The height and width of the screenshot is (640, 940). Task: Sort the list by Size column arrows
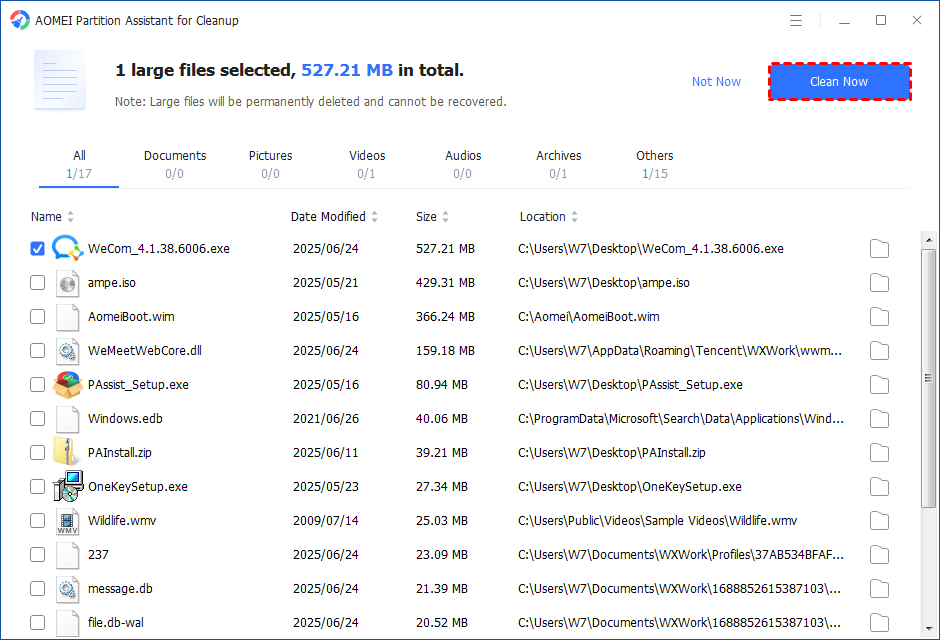tap(445, 217)
